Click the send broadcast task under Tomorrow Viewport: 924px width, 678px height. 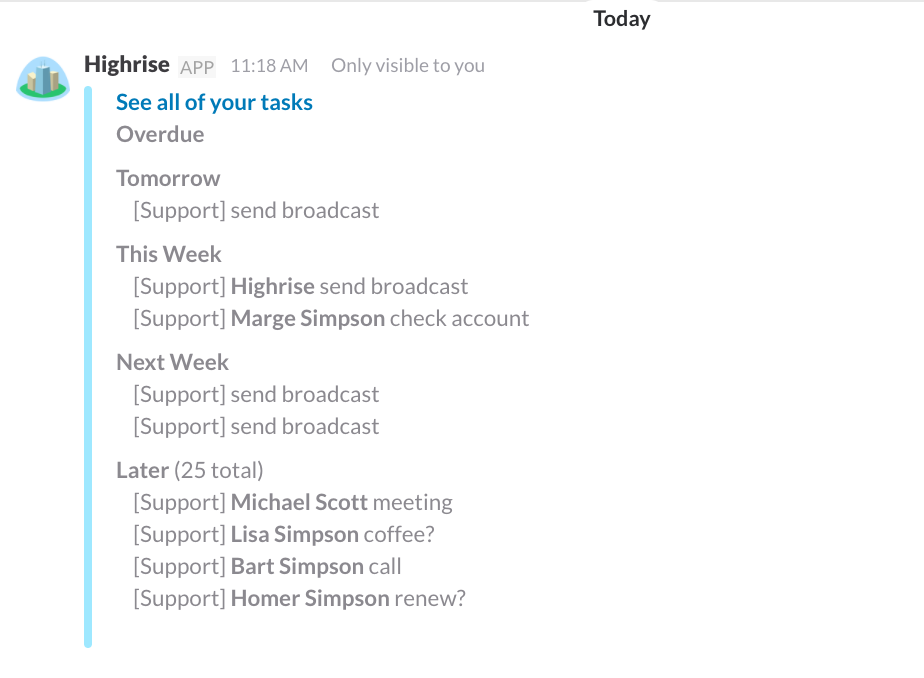click(255, 210)
